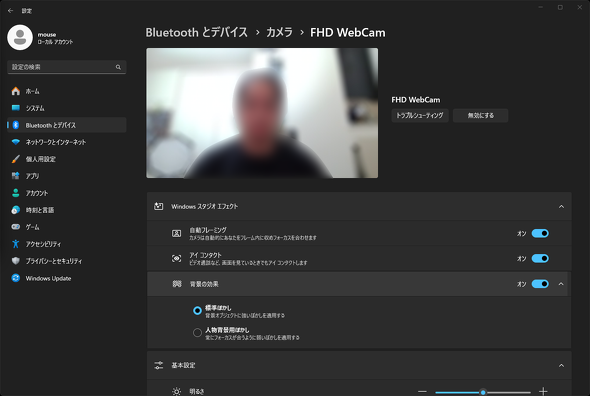Image resolution: width=590 pixels, height=396 pixels.
Task: Click the auto framing (自動フレーミング) icon
Action: pyautogui.click(x=176, y=233)
